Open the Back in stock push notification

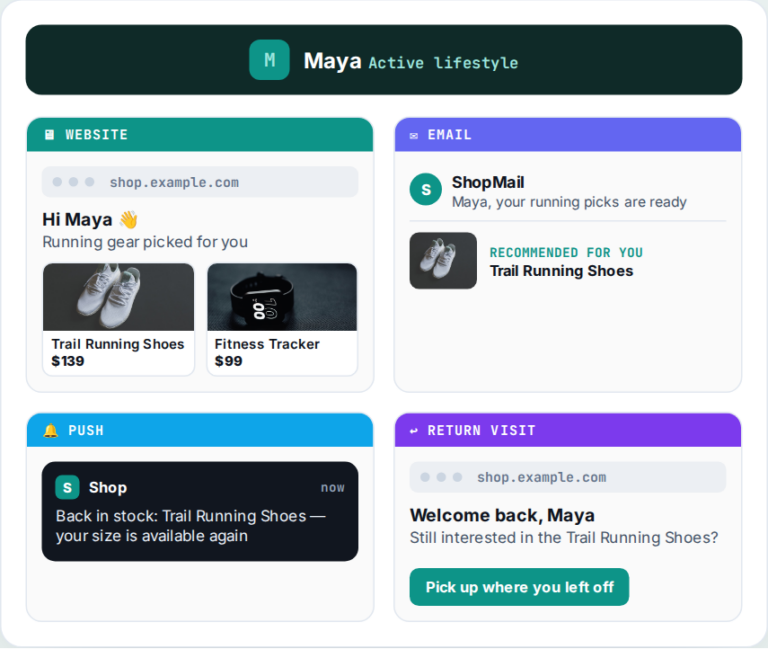[200, 511]
